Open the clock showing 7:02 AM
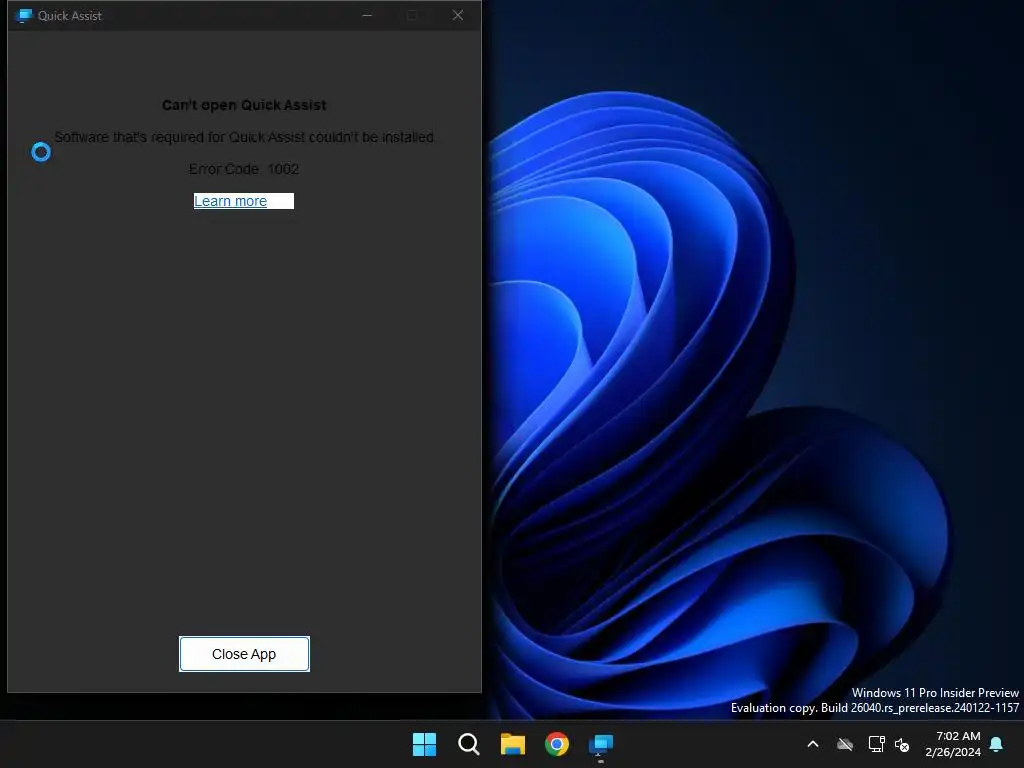Screen dimensions: 1024x768 click(953, 744)
